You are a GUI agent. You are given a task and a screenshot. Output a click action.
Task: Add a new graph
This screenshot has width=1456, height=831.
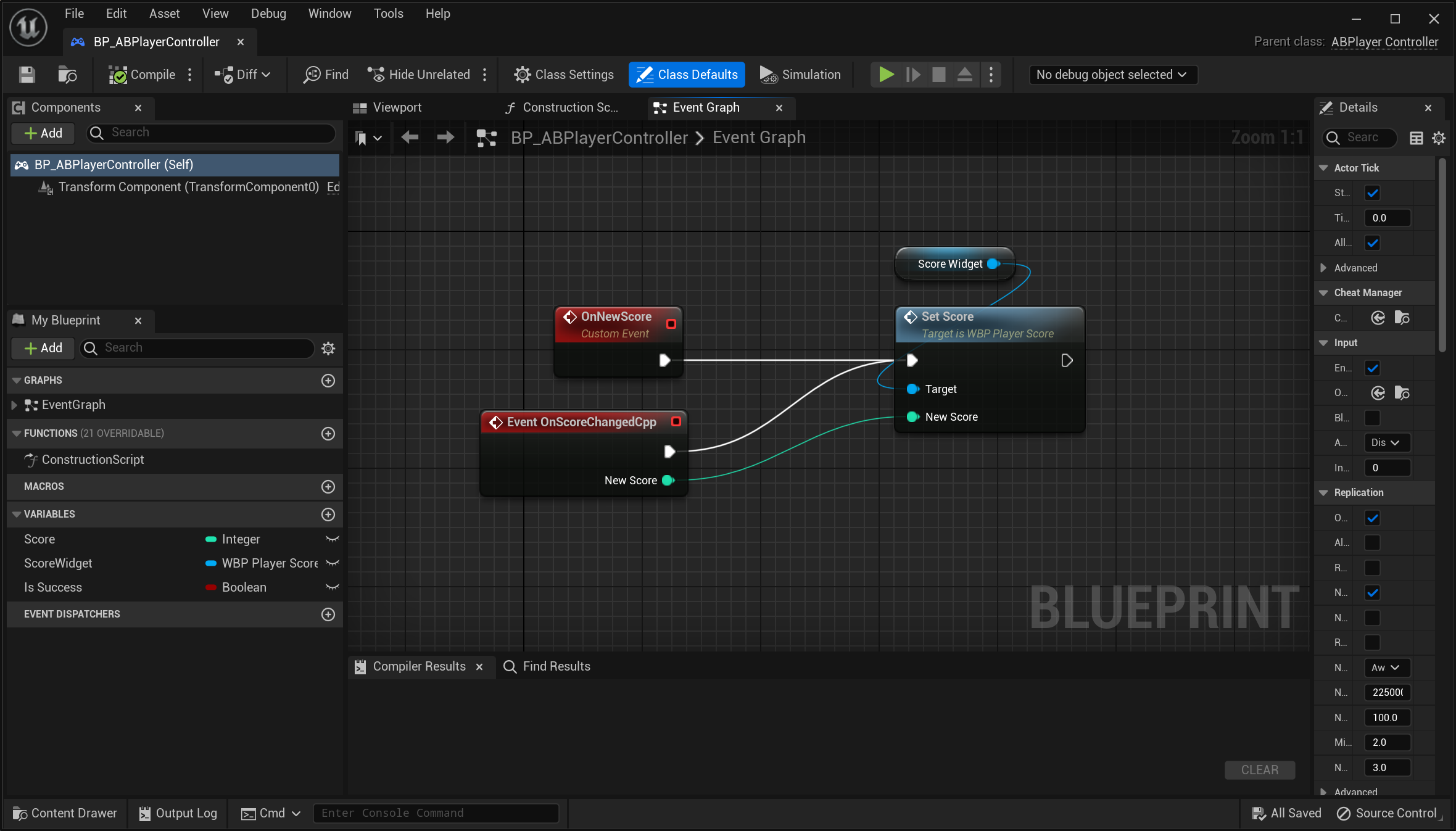pyautogui.click(x=328, y=381)
